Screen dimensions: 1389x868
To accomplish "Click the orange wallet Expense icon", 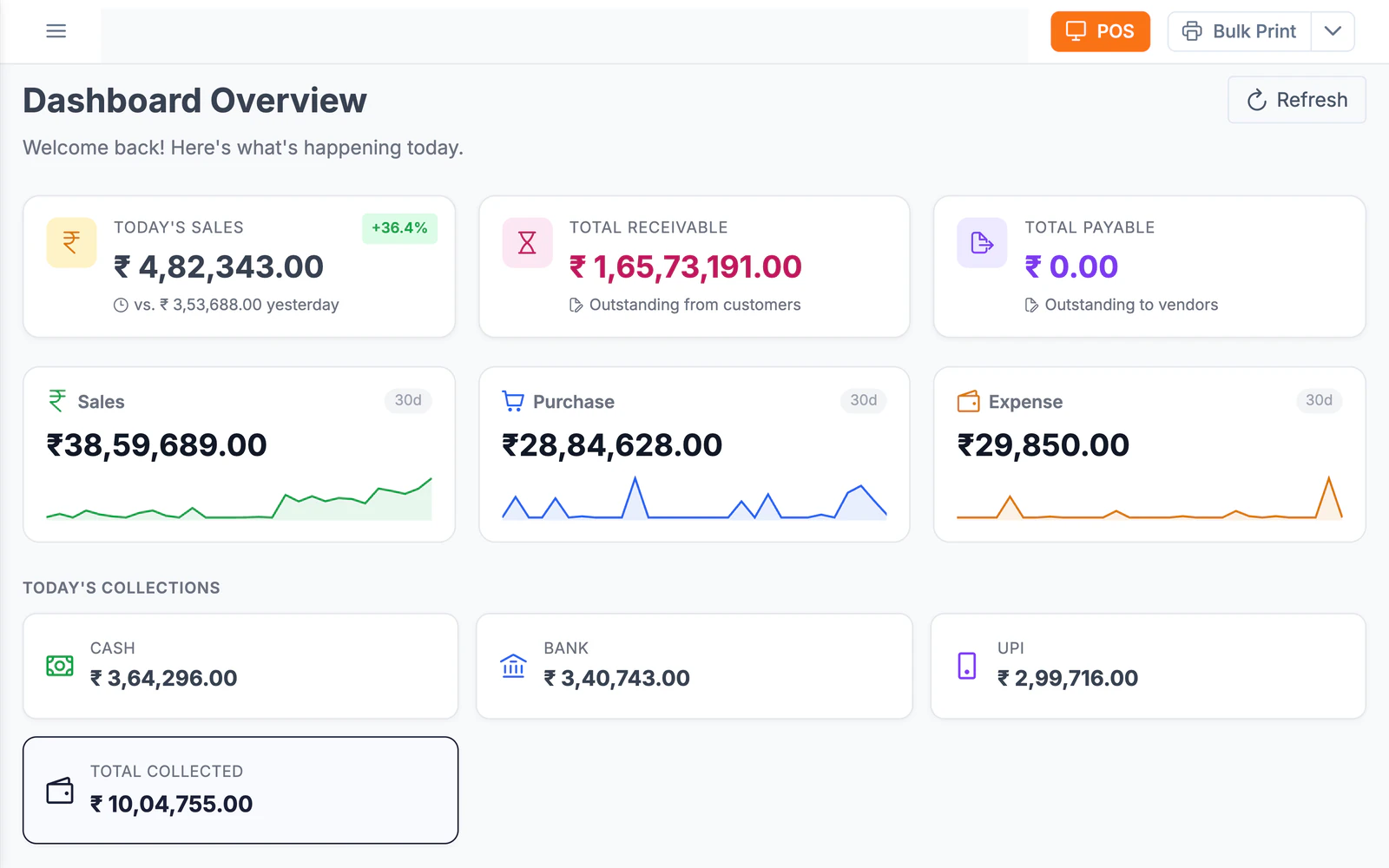I will (x=968, y=401).
